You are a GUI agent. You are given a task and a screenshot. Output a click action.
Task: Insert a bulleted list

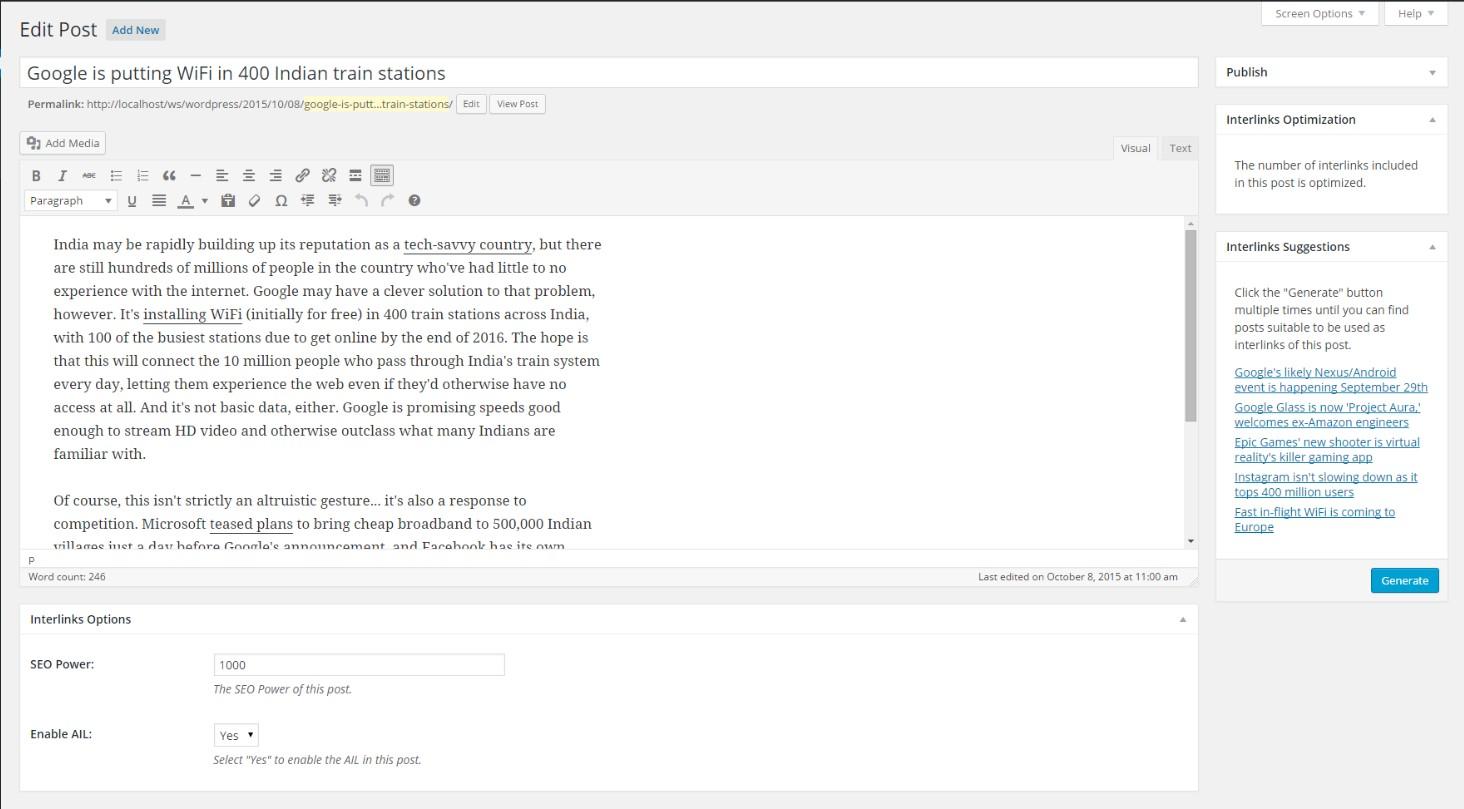116,176
